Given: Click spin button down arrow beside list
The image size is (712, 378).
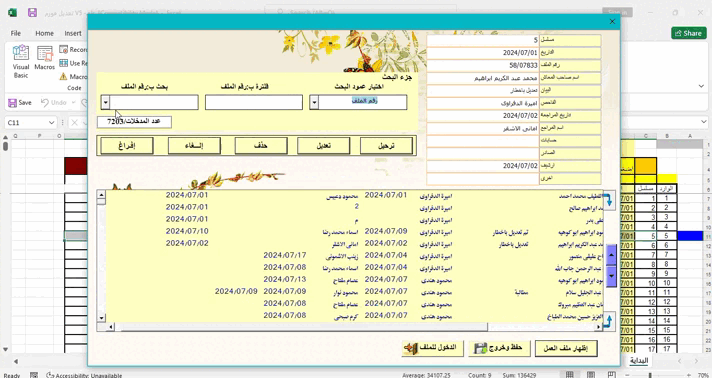Looking at the screenshot, I should click(611, 276).
